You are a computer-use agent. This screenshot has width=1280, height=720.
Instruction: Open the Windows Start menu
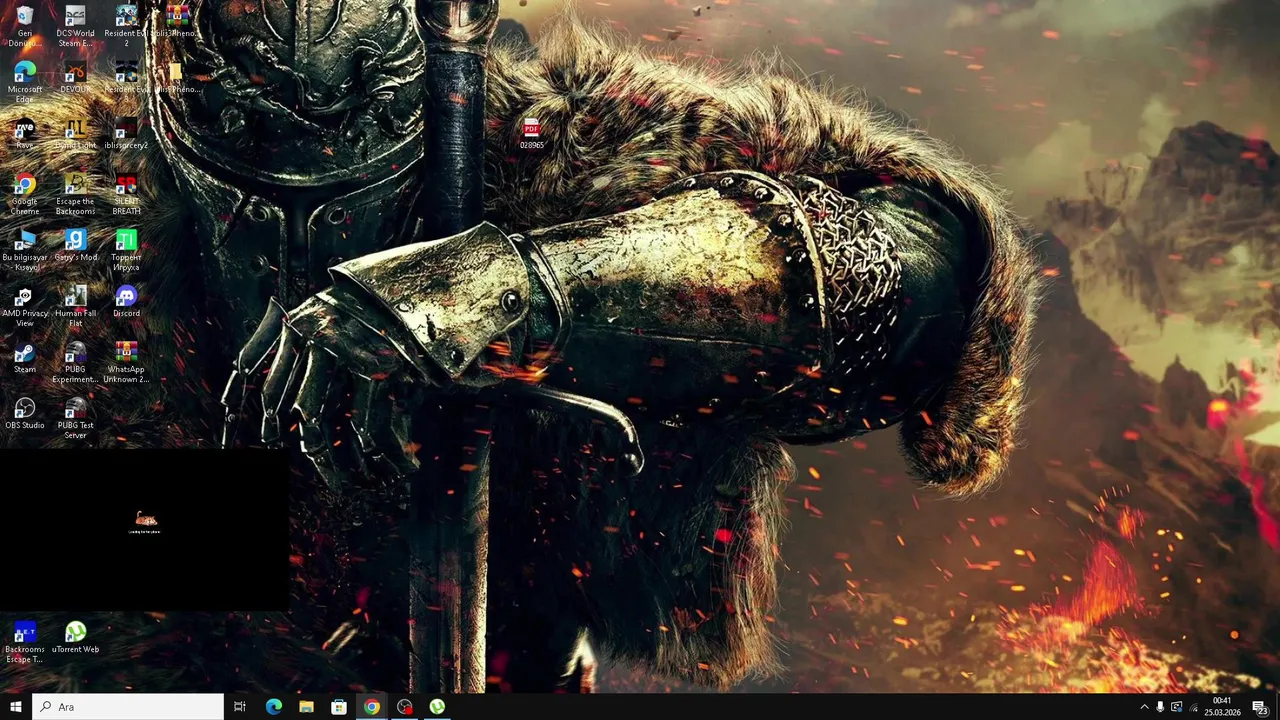[16, 707]
